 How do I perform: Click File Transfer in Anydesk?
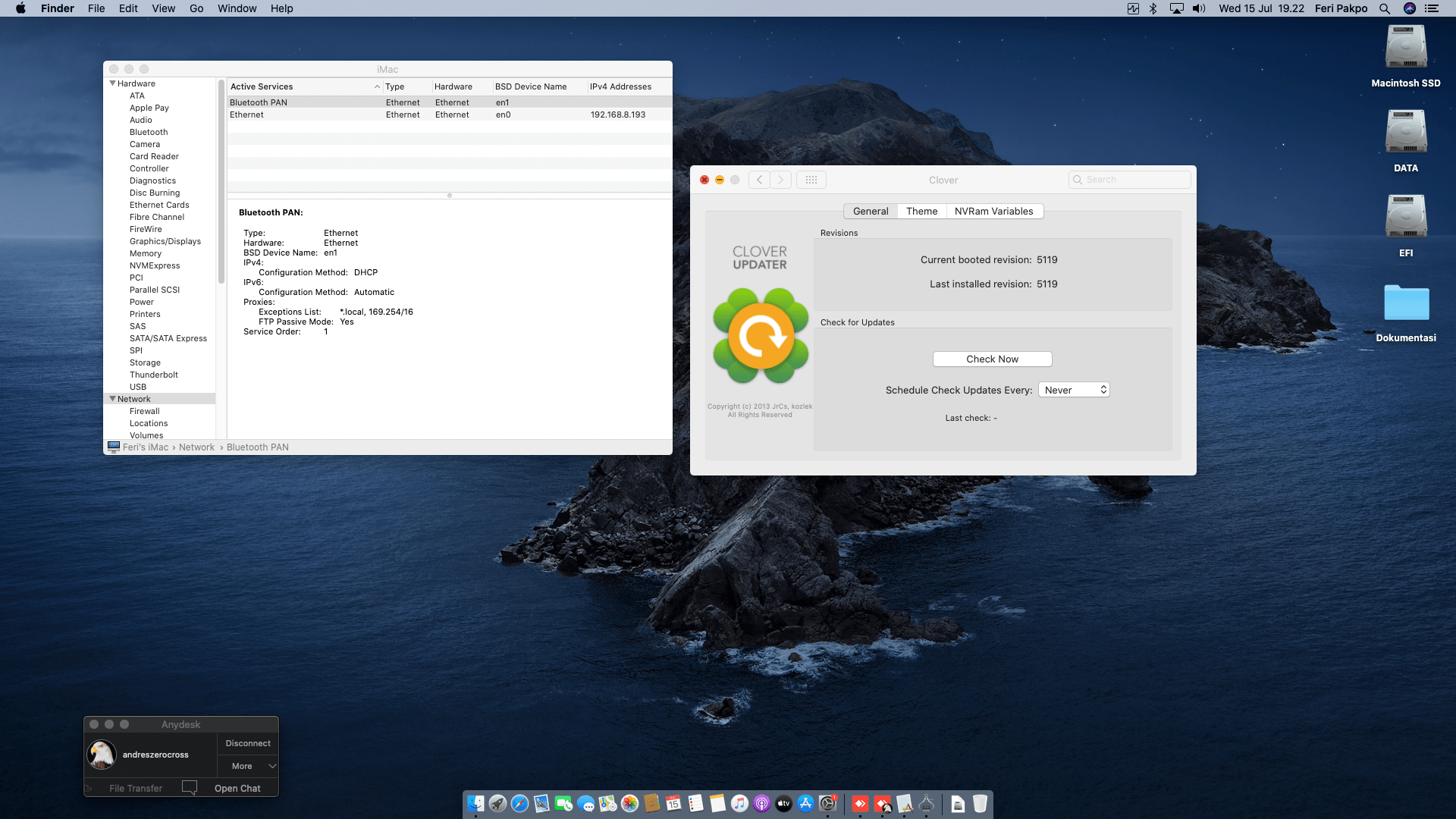136,788
